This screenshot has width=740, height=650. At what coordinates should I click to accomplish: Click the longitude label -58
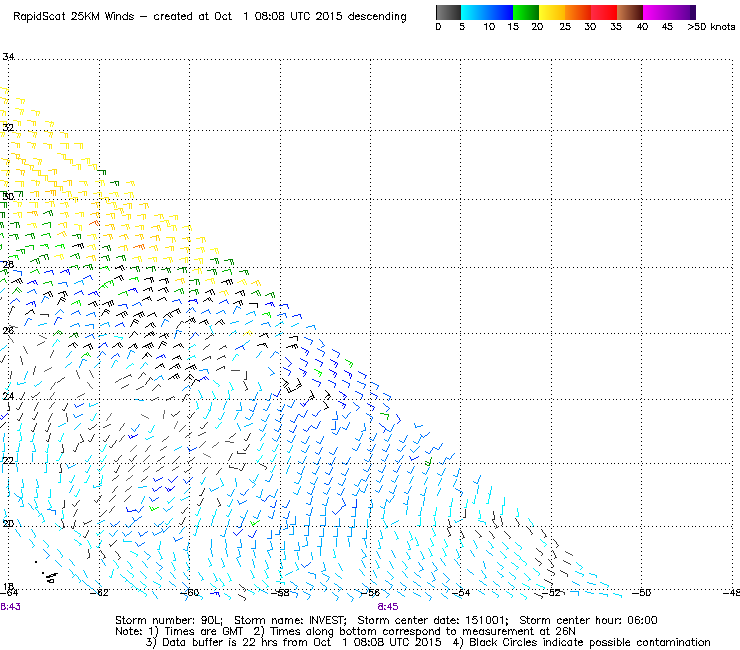[x=280, y=593]
